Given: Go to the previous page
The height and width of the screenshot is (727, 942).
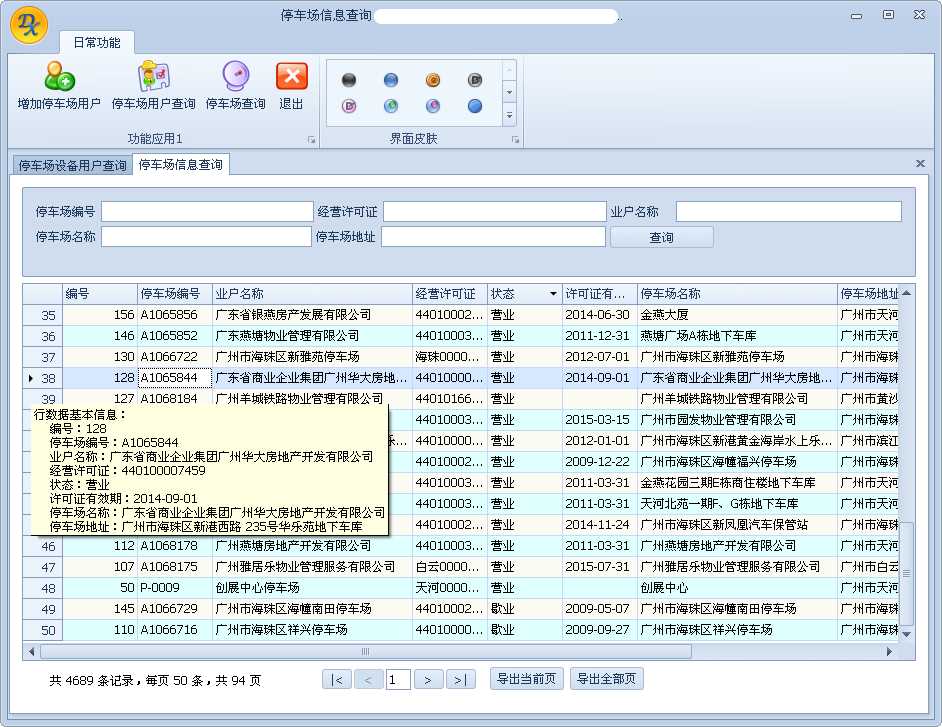Looking at the screenshot, I should coord(368,680).
